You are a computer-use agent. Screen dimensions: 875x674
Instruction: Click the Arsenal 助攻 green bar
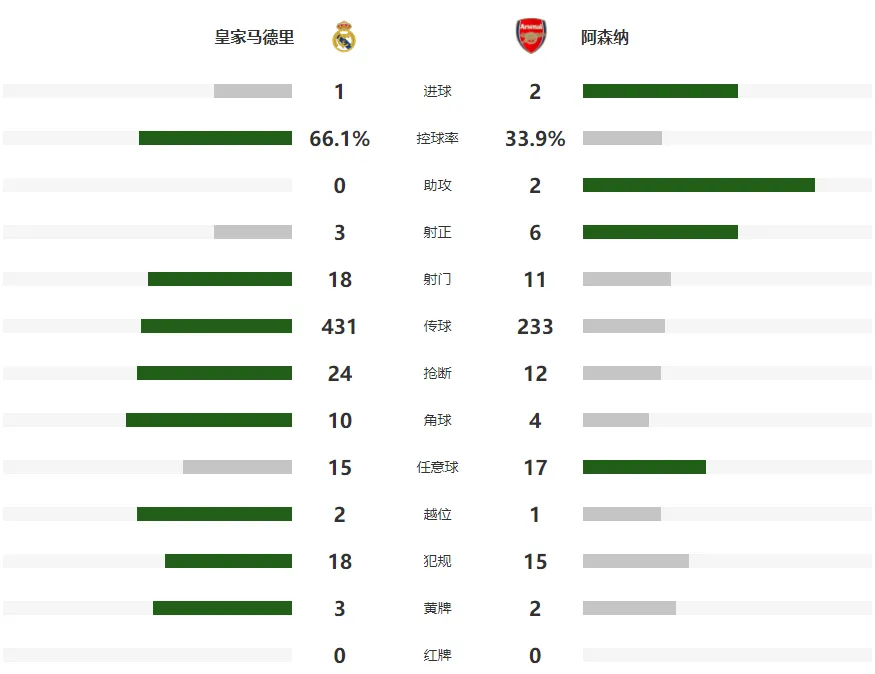click(x=699, y=185)
